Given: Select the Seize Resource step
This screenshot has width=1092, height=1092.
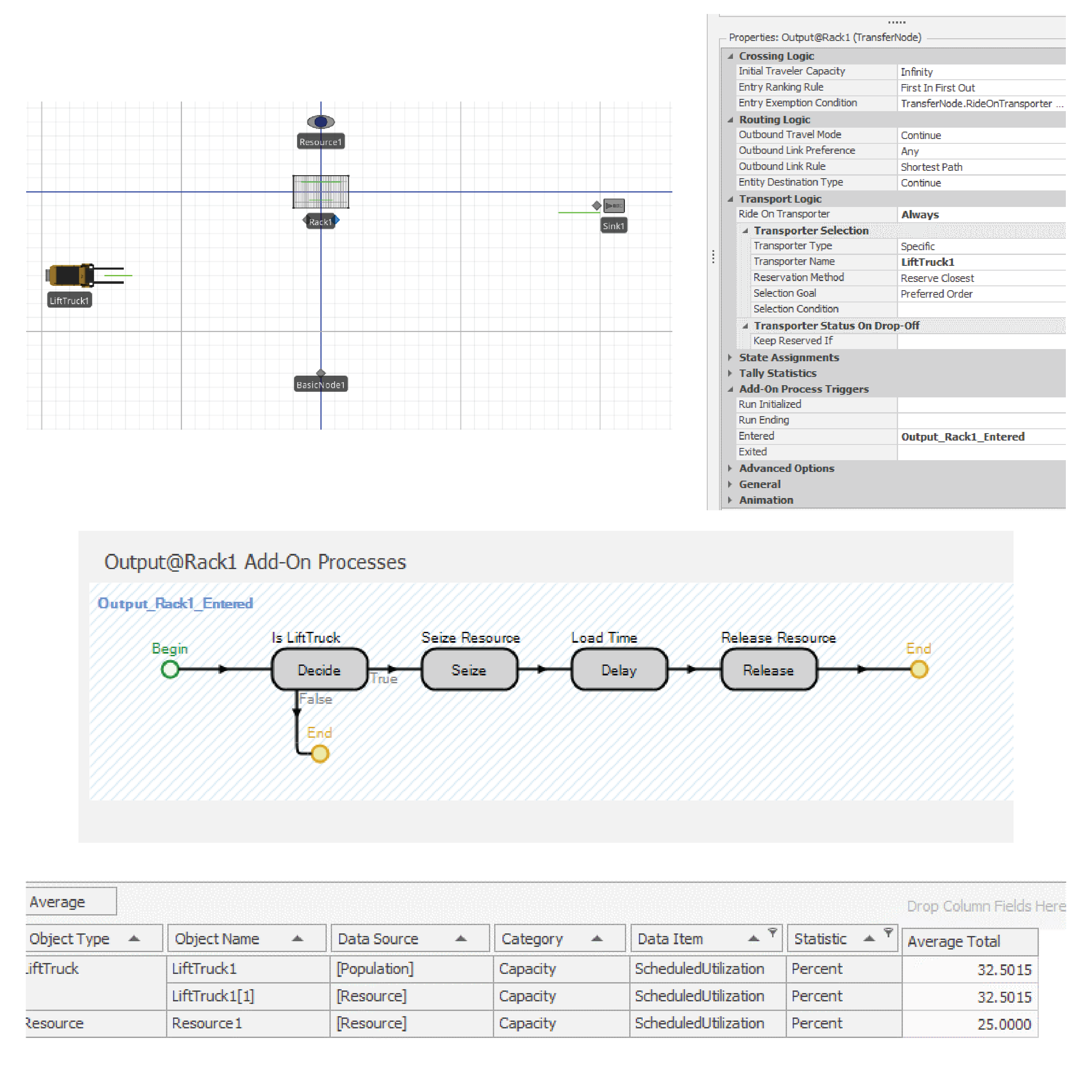Looking at the screenshot, I should click(x=468, y=670).
